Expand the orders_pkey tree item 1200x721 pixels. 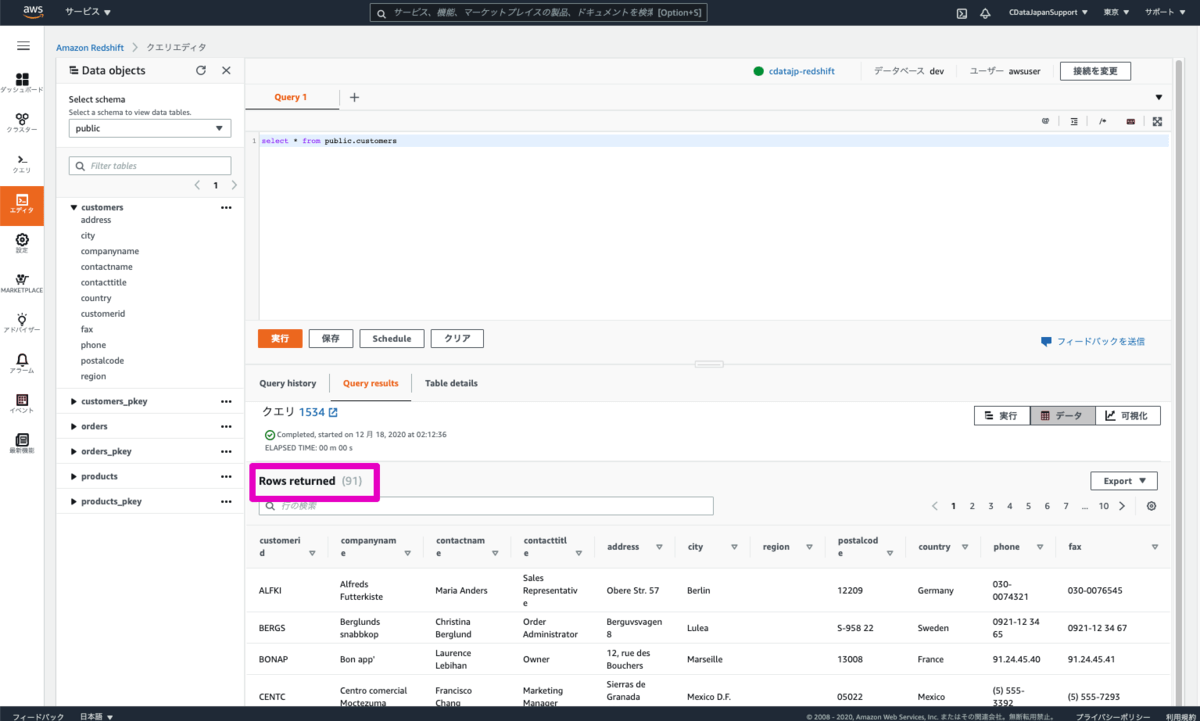point(74,452)
